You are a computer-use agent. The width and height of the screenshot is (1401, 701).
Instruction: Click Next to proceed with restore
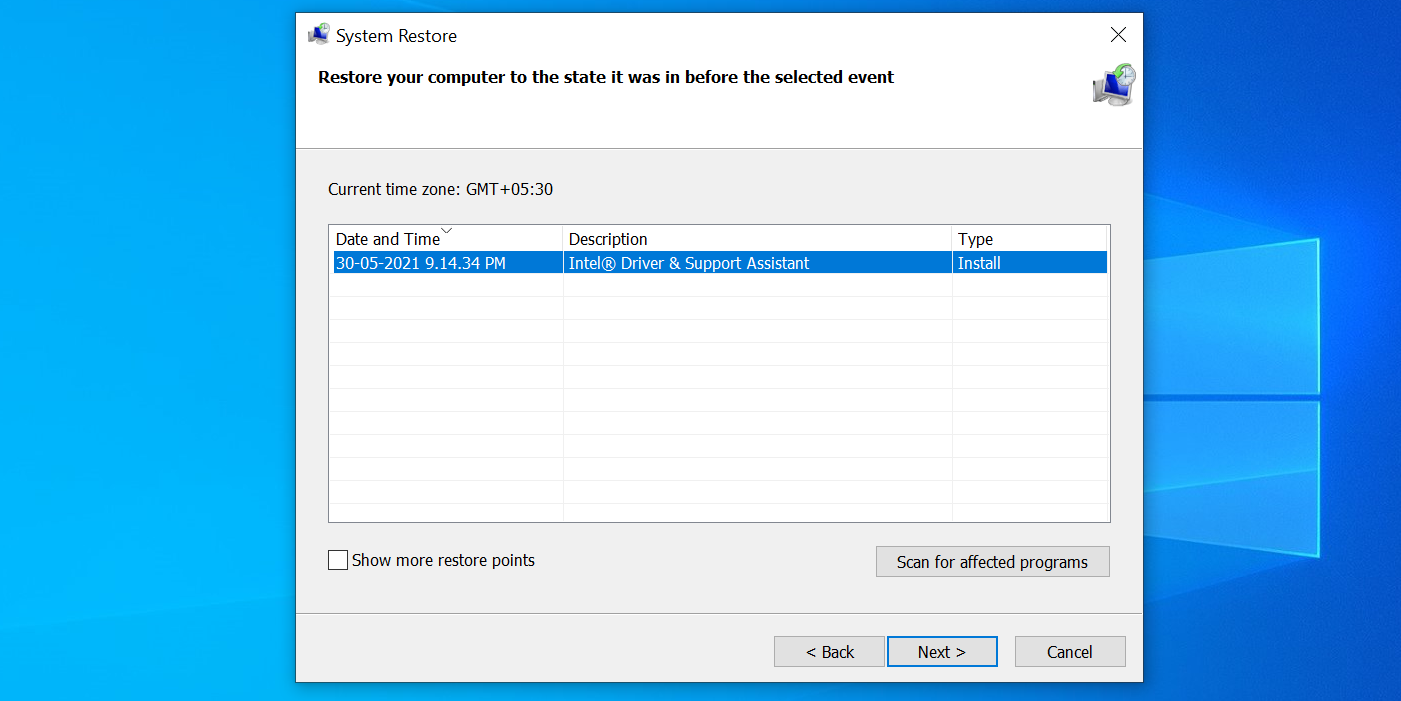pyautogui.click(x=941, y=651)
